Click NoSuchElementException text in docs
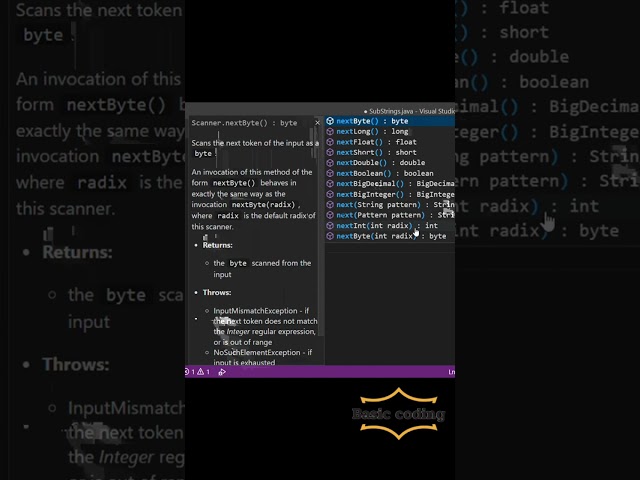 (257, 352)
